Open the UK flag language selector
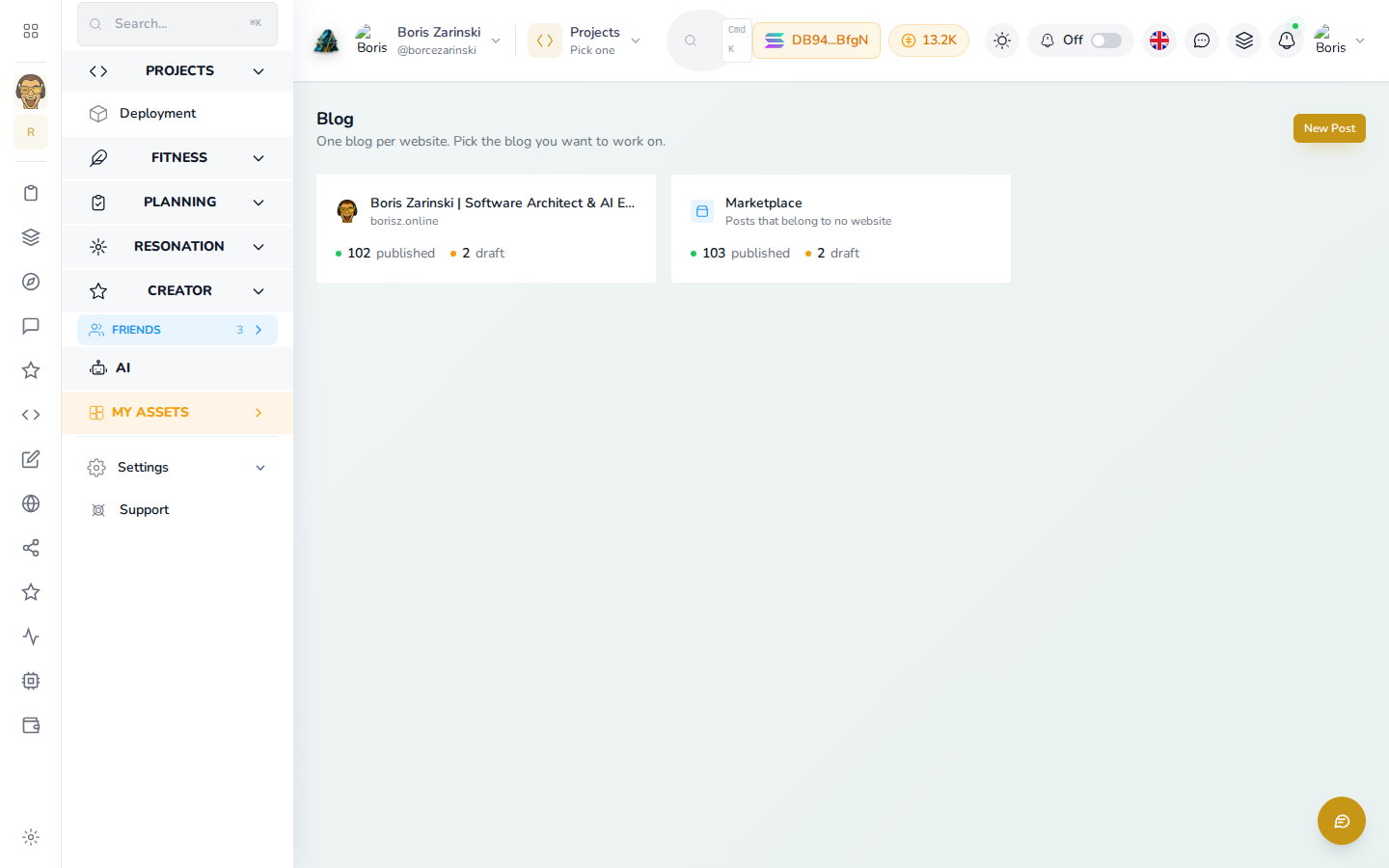 [1159, 41]
